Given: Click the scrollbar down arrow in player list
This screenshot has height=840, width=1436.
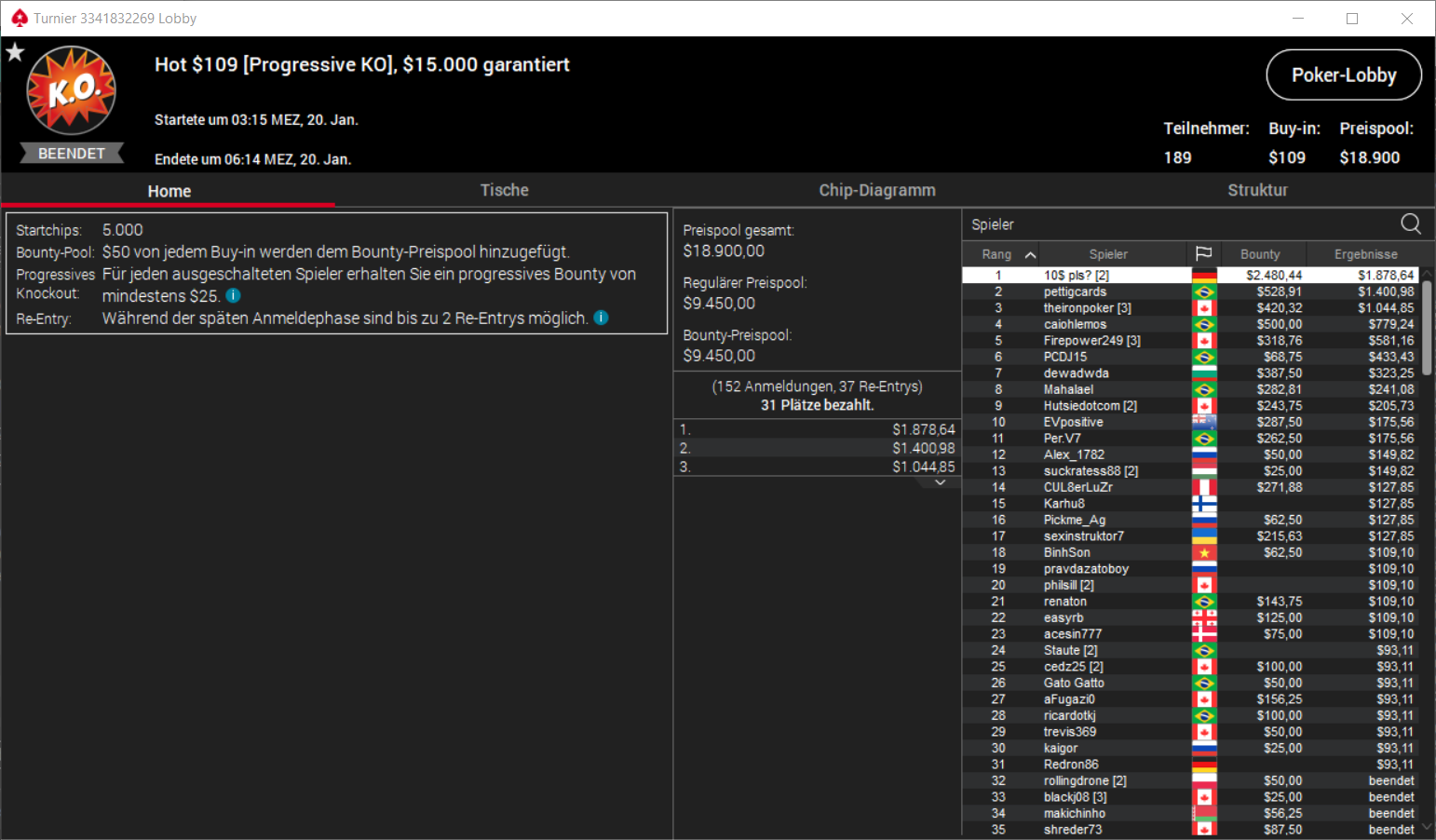Looking at the screenshot, I should [x=1427, y=827].
